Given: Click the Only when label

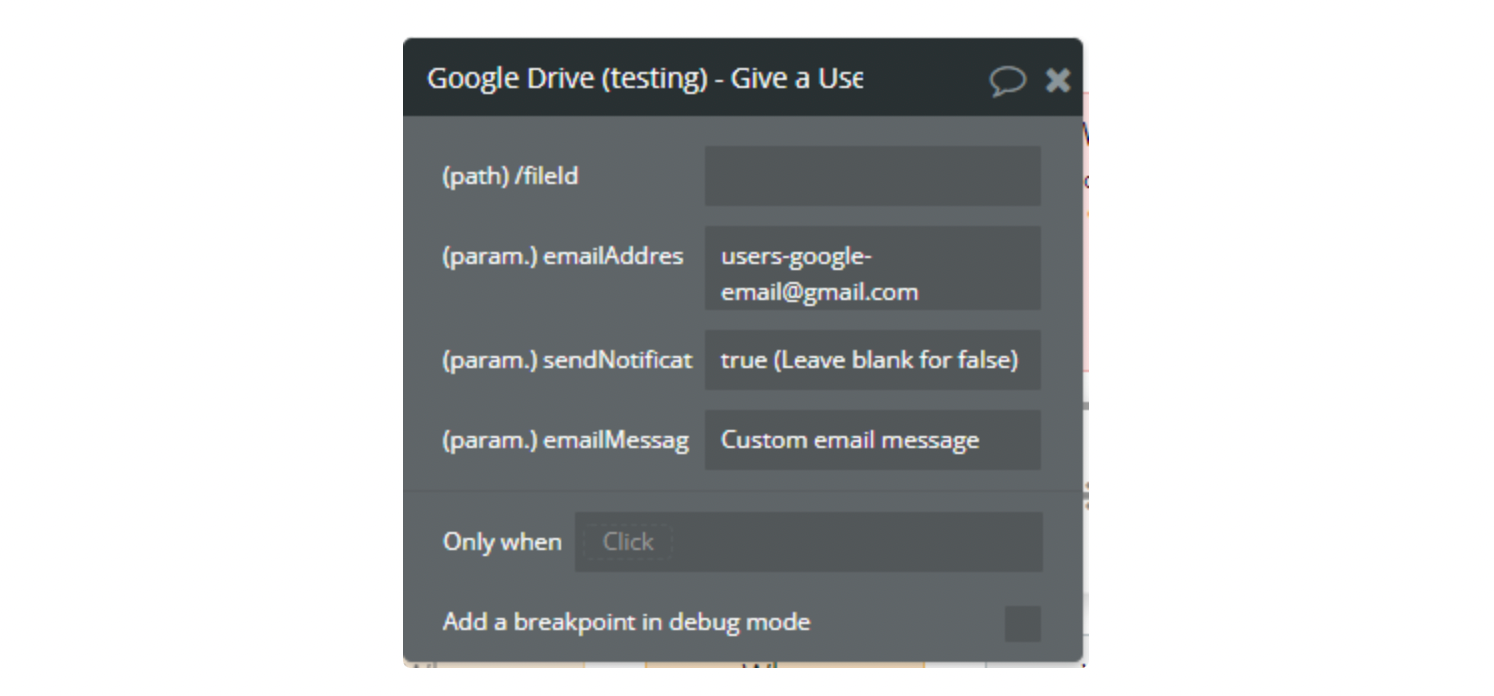Looking at the screenshot, I should pos(502,542).
